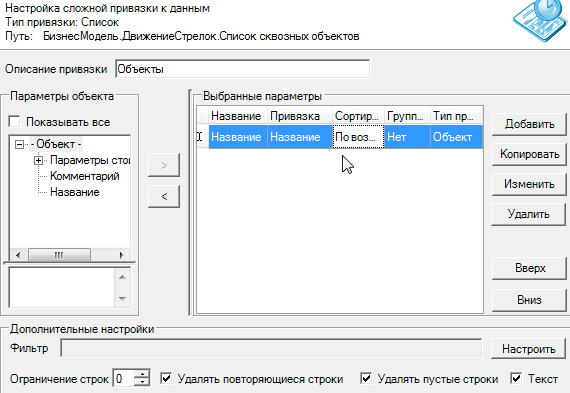Click the tree horizontal scrollbar left arrow

[x=18, y=255]
